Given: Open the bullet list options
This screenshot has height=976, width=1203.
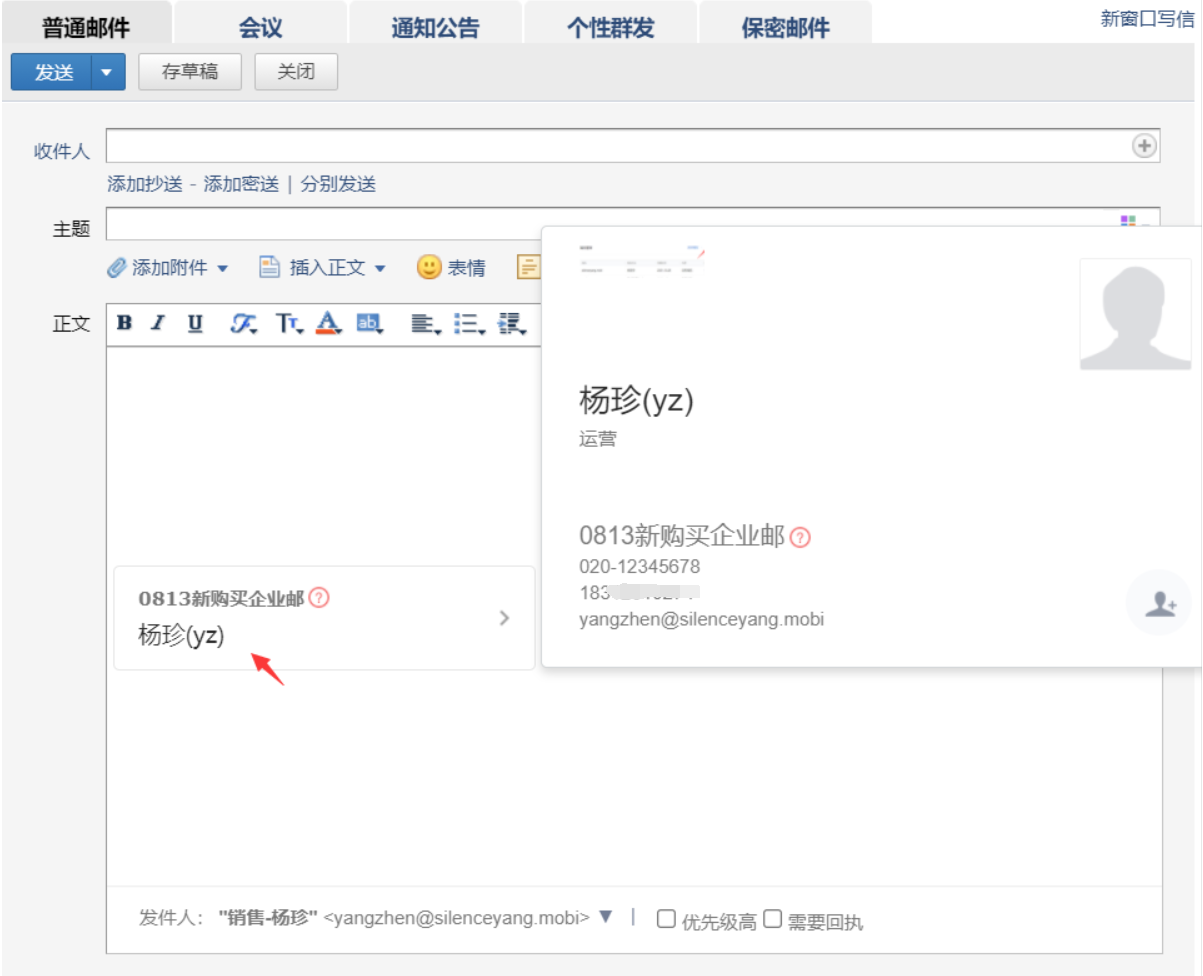Looking at the screenshot, I should point(467,323).
